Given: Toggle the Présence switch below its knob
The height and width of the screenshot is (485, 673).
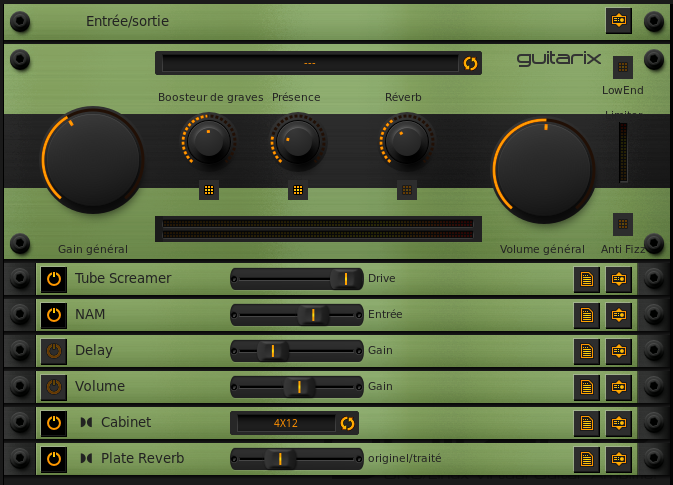Looking at the screenshot, I should point(298,190).
